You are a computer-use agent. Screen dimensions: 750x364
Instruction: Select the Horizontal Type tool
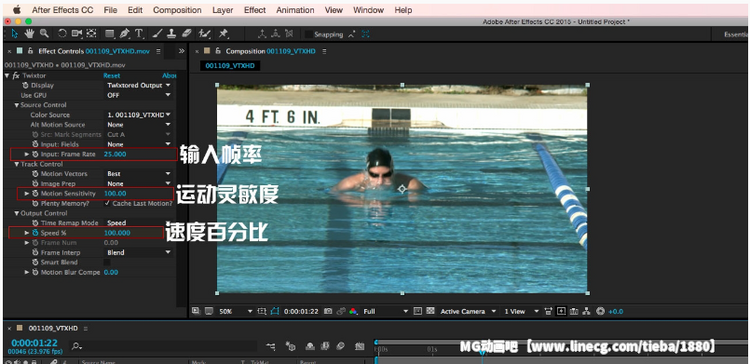[x=139, y=33]
